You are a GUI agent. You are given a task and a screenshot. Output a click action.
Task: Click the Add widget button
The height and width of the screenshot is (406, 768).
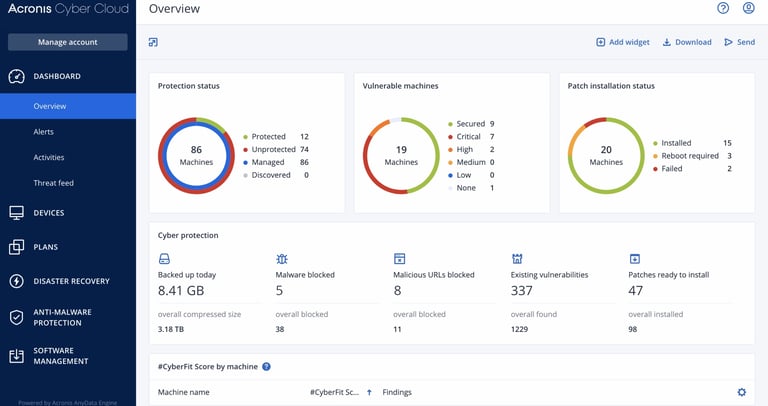click(623, 42)
